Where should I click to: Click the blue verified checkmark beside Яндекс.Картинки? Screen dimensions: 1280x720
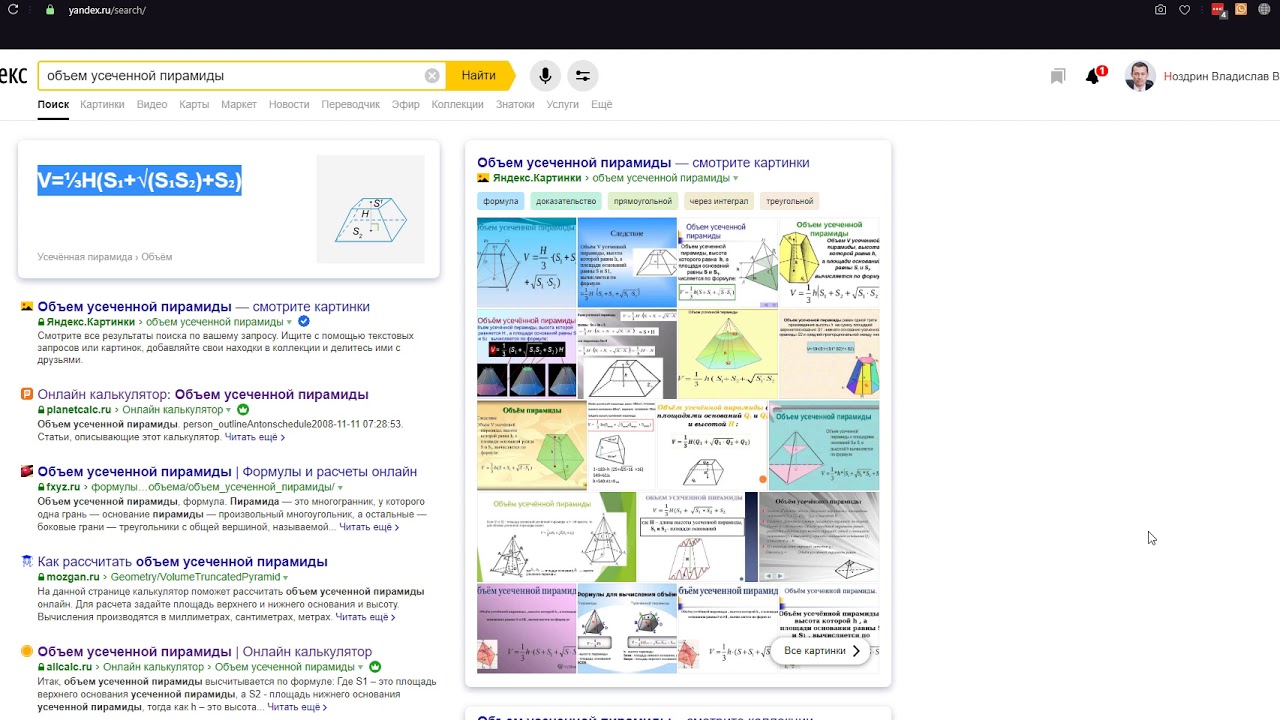(x=304, y=322)
